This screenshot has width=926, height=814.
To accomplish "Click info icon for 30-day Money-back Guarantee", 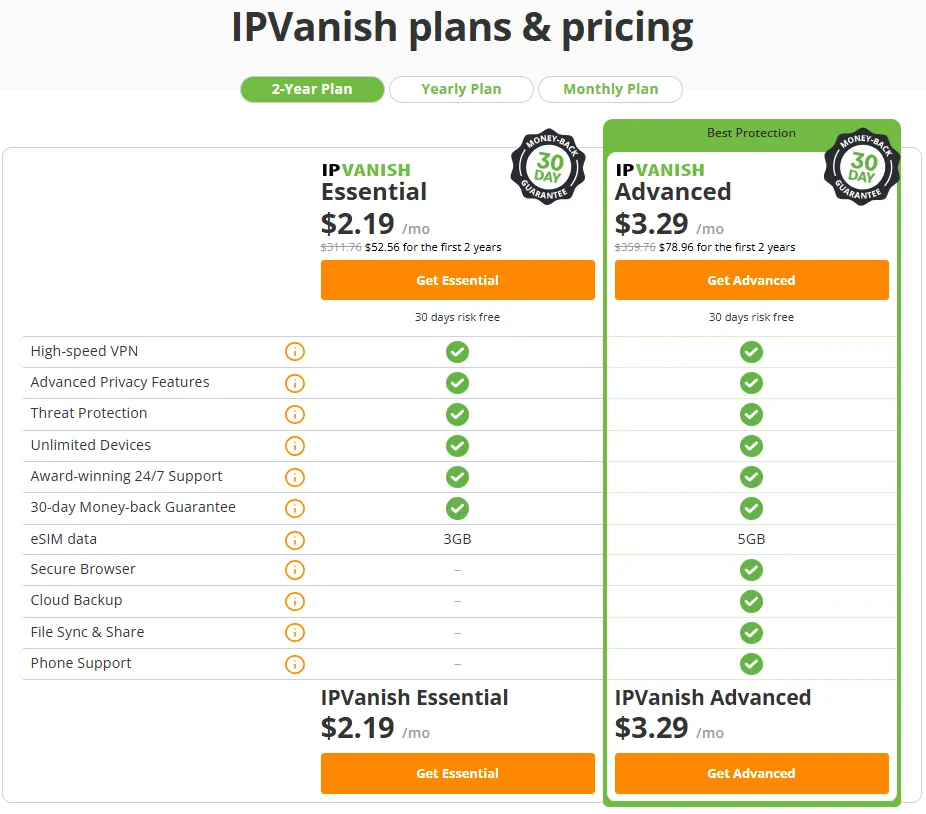I will click(294, 508).
